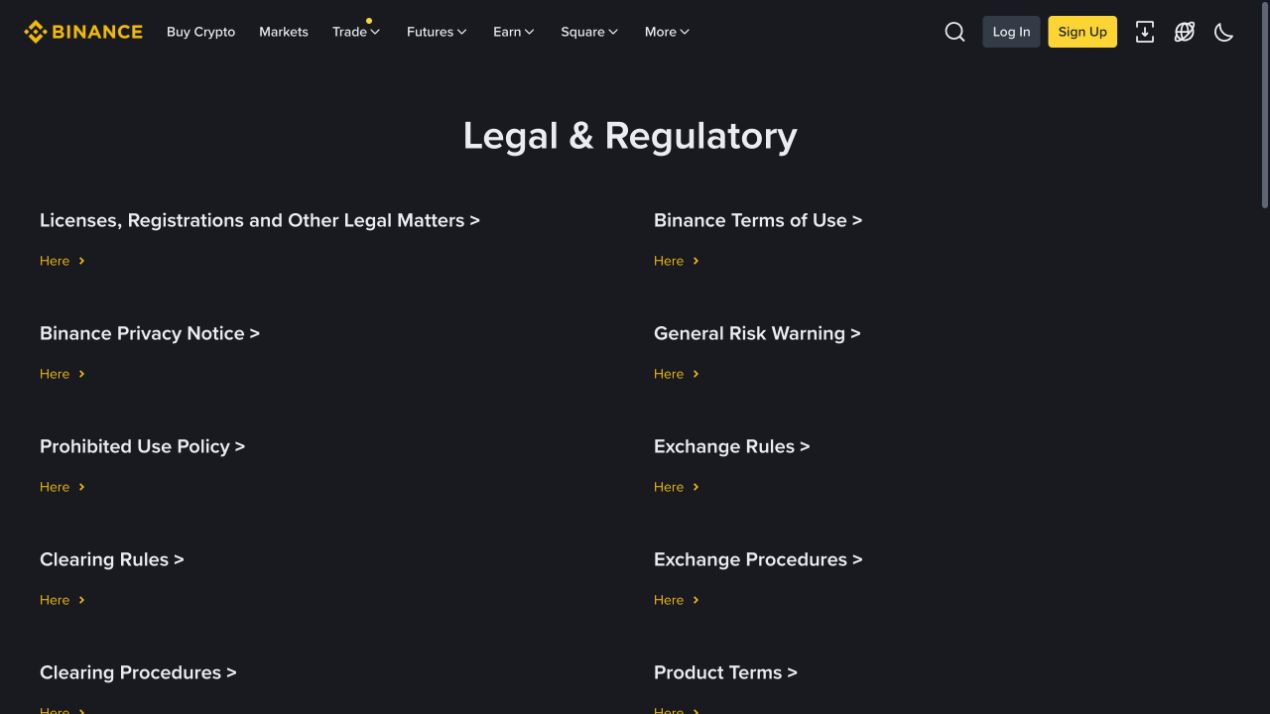Click the Binance logo
This screenshot has width=1270, height=714.
click(83, 32)
